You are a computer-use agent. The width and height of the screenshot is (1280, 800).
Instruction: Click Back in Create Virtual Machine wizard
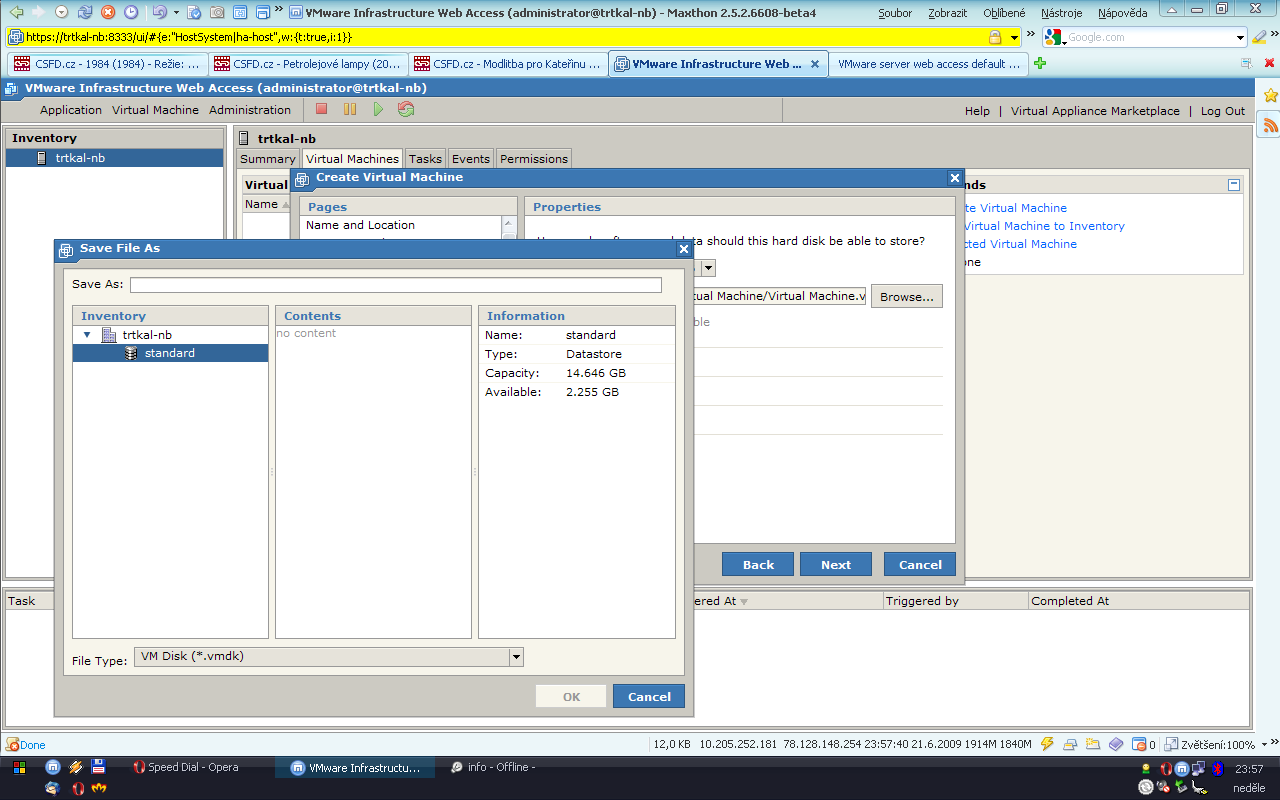(758, 564)
